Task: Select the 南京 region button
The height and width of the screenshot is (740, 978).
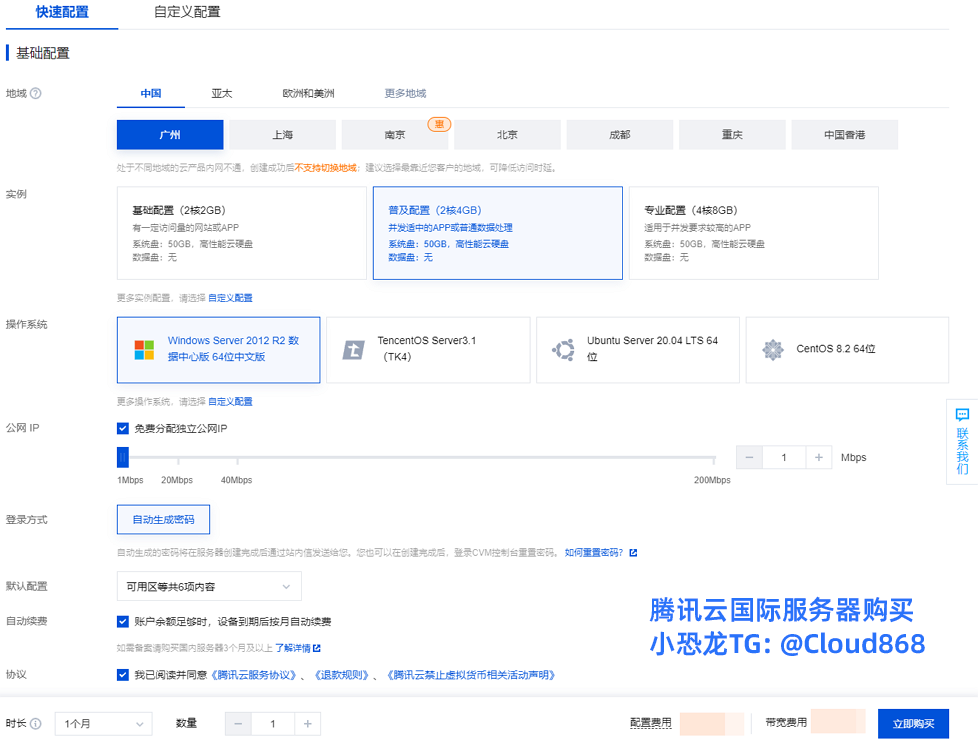Action: [x=395, y=135]
